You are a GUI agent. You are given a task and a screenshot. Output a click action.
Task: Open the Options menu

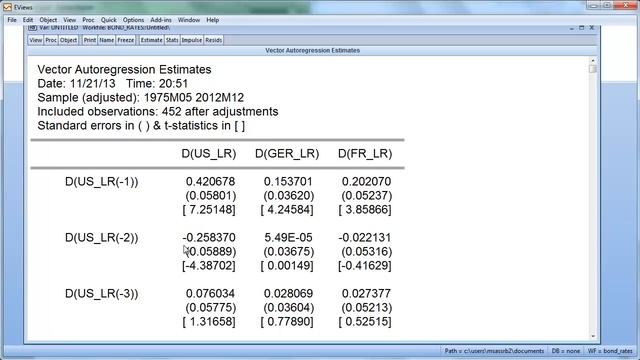click(x=133, y=20)
